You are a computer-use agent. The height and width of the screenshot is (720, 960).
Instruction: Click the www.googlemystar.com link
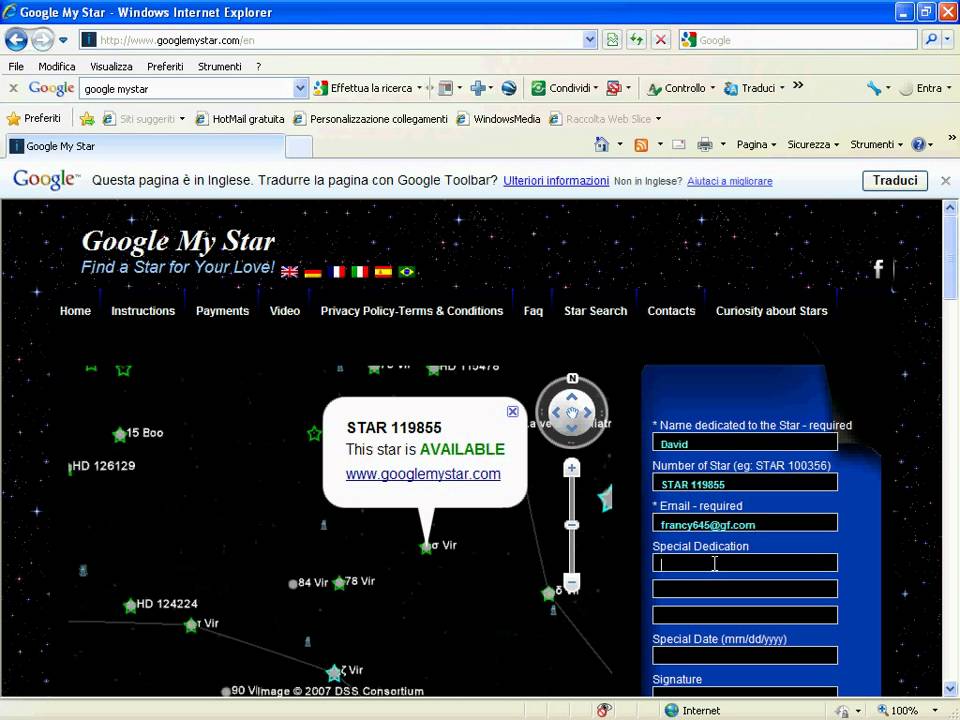coord(423,474)
